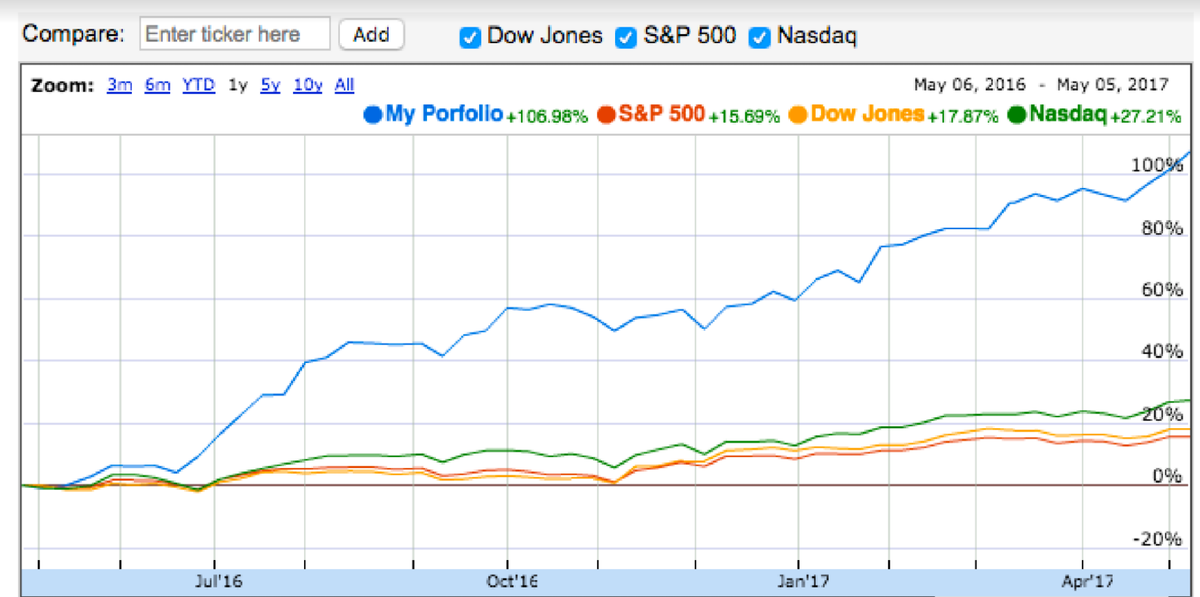
Task: Set zoom to 6m
Action: pyautogui.click(x=158, y=85)
